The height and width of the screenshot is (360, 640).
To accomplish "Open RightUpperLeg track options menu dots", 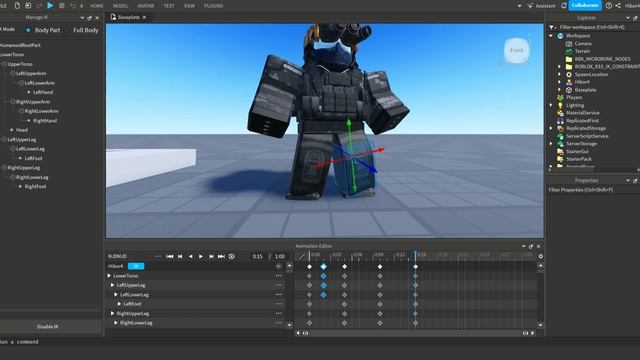I will pyautogui.click(x=279, y=313).
